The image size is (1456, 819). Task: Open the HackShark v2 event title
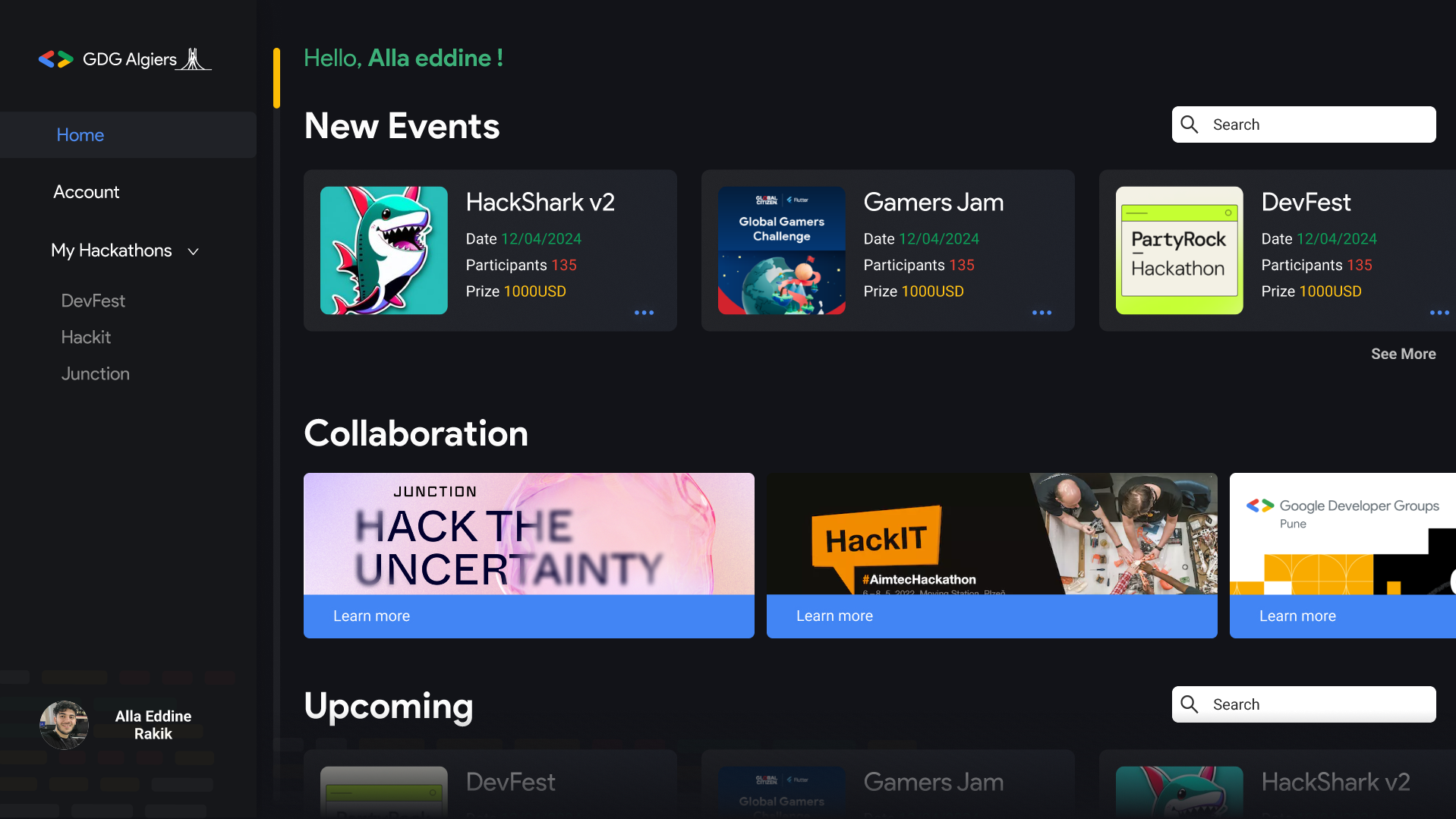click(x=540, y=202)
